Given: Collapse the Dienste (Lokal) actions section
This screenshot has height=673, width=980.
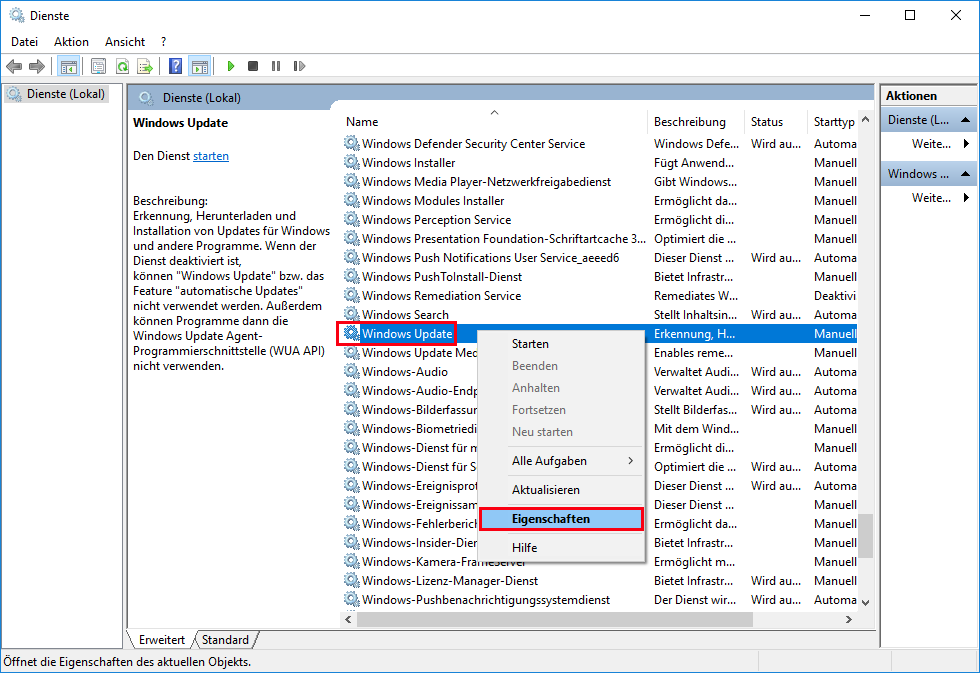Looking at the screenshot, I should click(966, 120).
